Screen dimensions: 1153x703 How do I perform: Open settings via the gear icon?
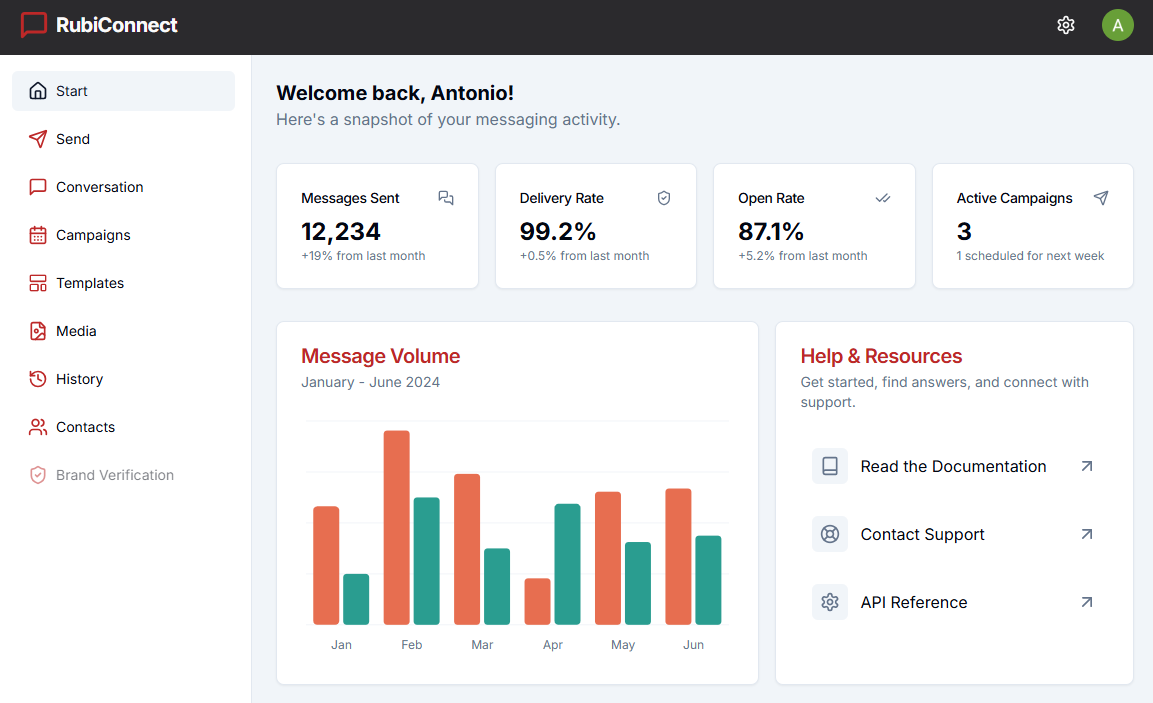click(x=1065, y=25)
